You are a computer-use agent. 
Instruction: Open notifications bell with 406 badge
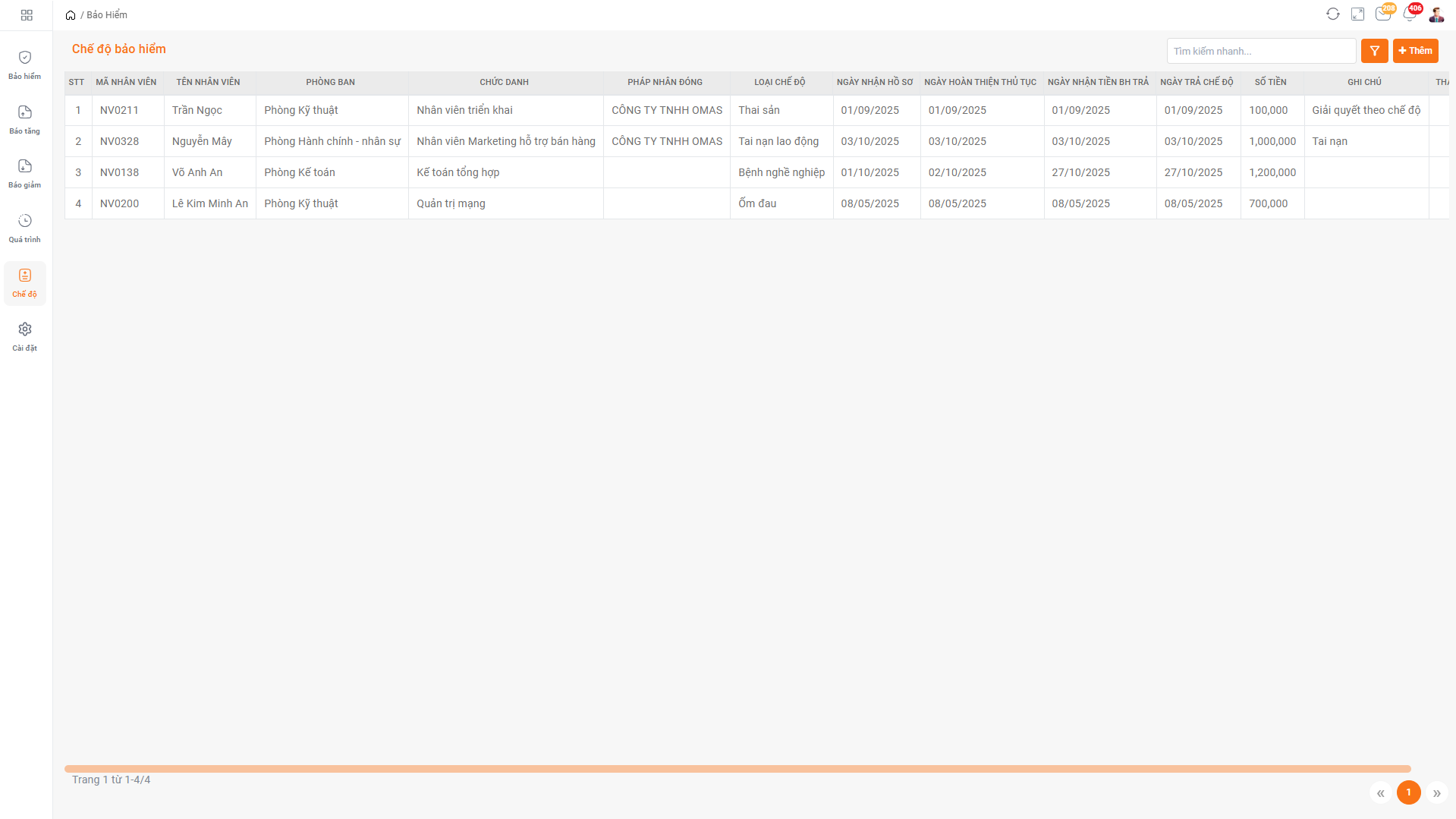point(1409,14)
